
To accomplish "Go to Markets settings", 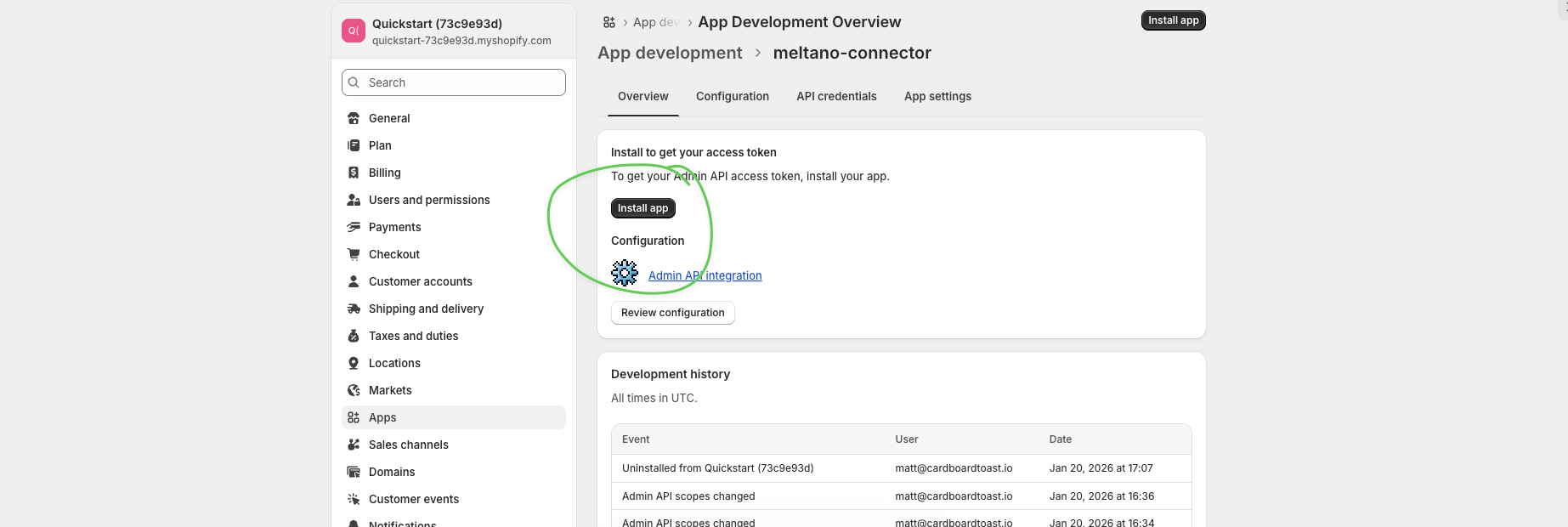I will point(454,390).
